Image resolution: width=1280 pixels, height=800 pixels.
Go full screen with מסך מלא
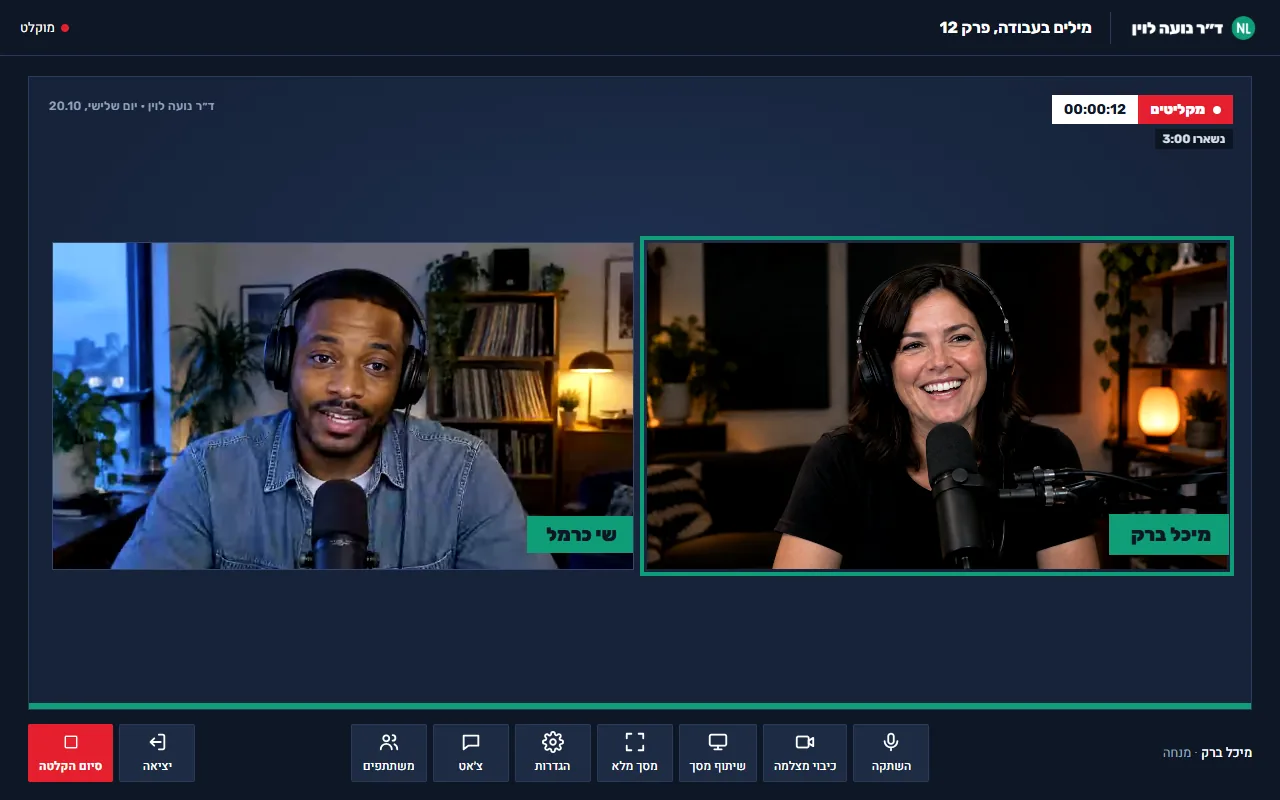pyautogui.click(x=634, y=753)
